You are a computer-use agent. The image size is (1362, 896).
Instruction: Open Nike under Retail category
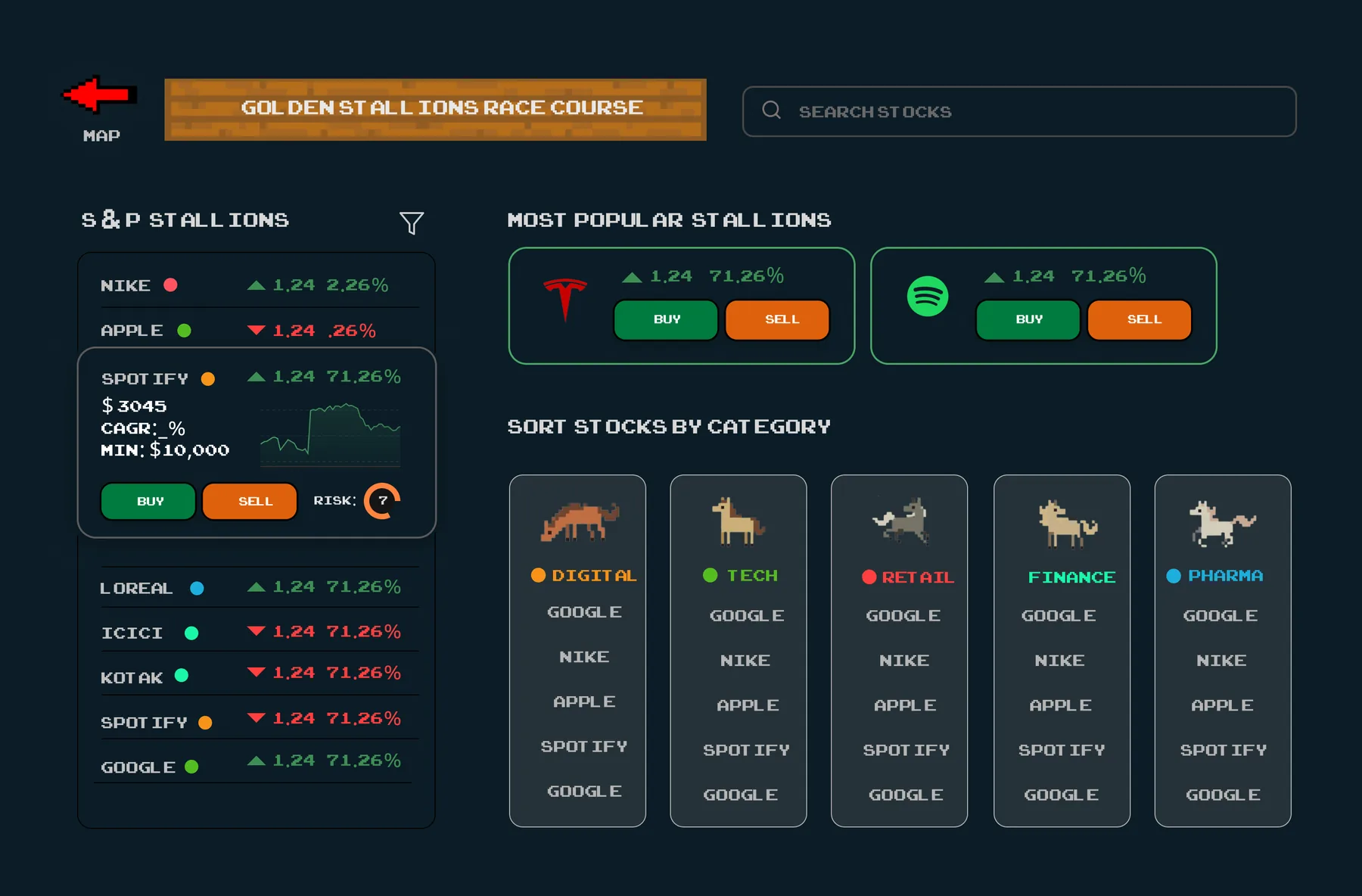[x=904, y=661]
